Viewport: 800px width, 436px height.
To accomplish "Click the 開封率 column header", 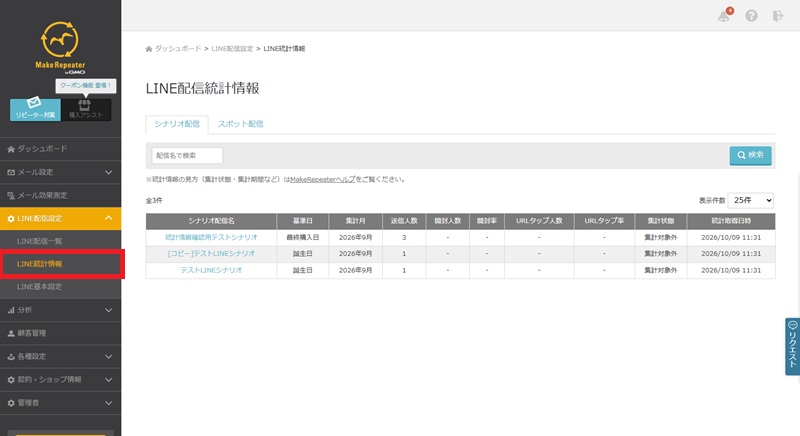I will tap(487, 221).
